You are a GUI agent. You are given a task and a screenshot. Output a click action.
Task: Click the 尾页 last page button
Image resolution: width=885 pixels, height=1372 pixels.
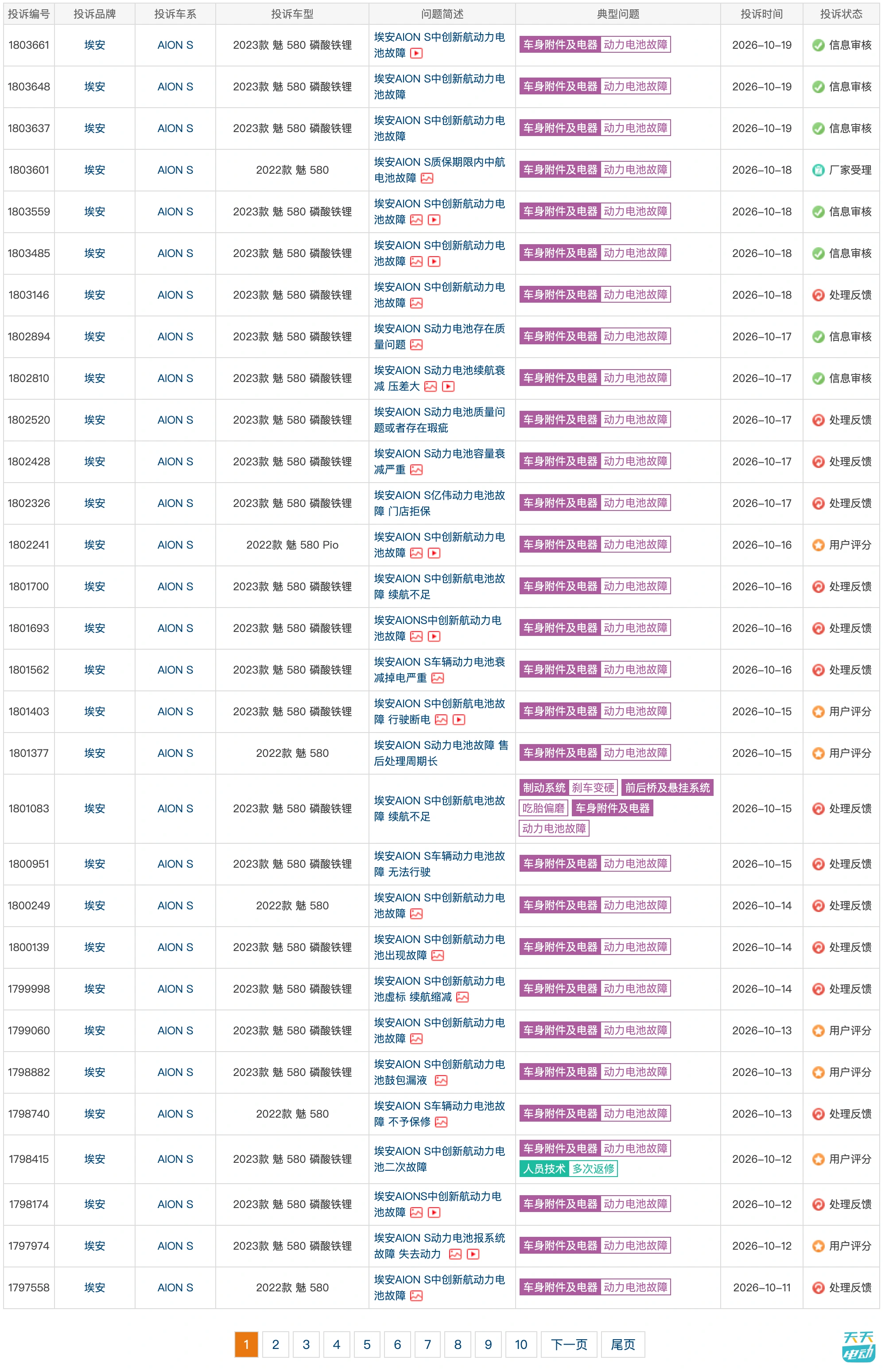[623, 1345]
